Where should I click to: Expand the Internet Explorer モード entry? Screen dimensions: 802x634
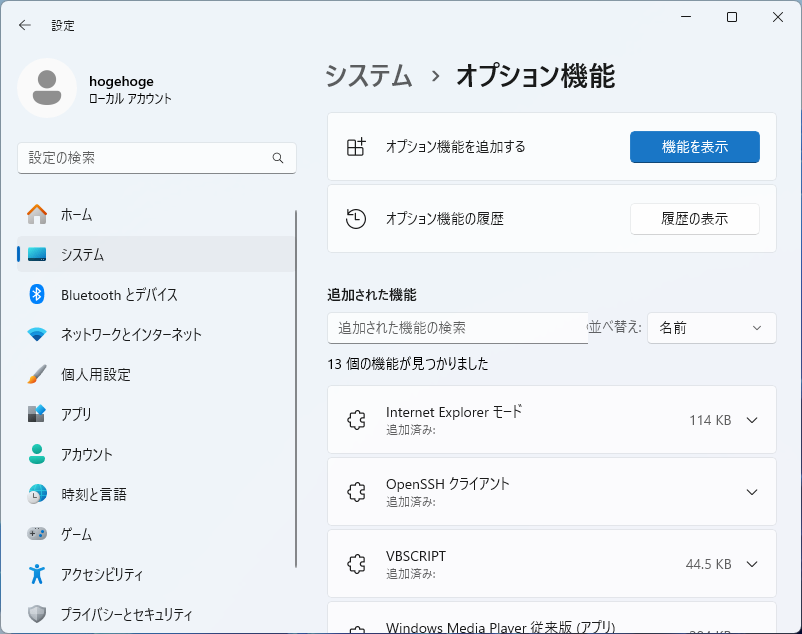[x=752, y=420]
